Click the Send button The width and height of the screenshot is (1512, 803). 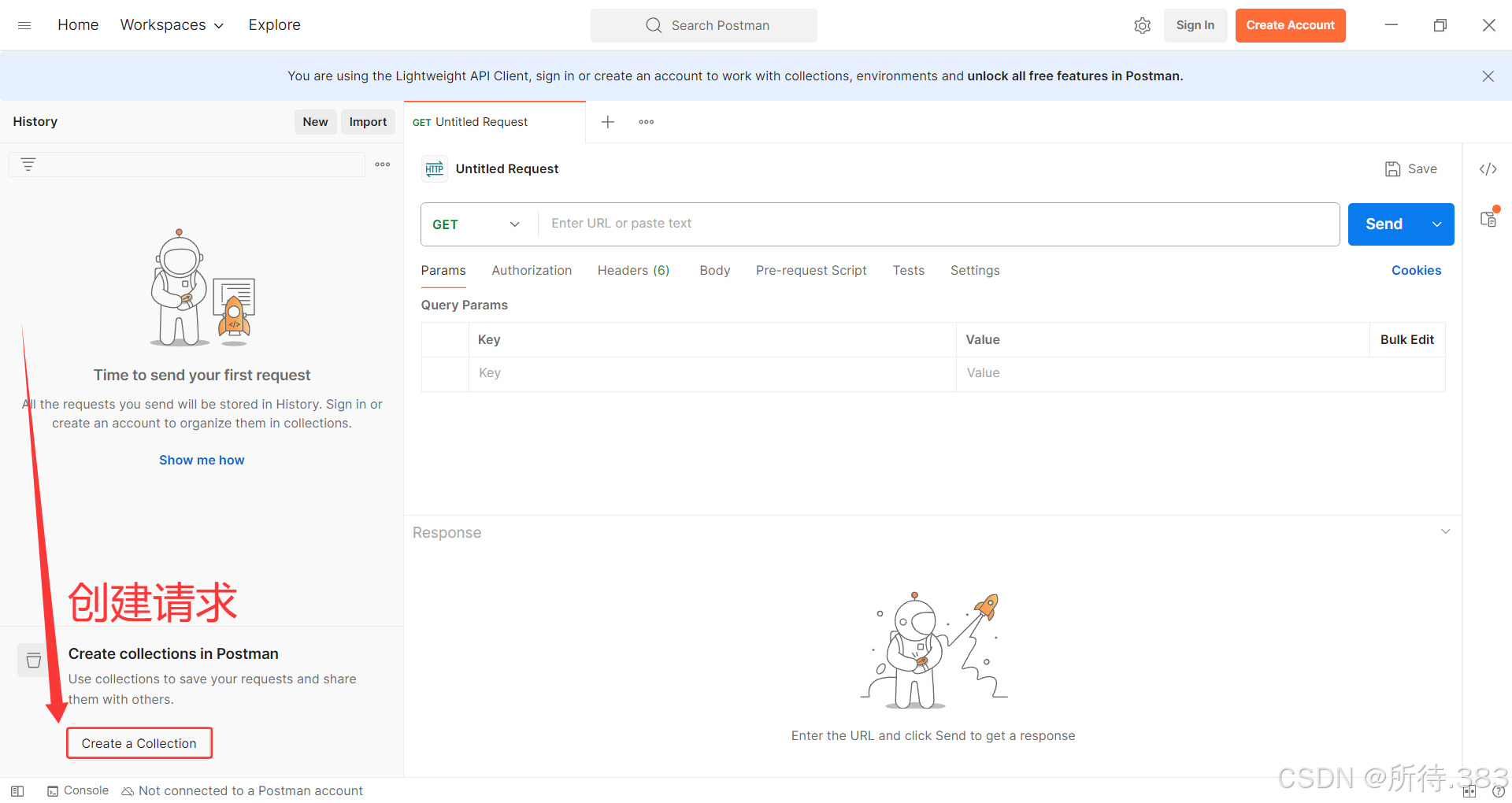tap(1384, 224)
